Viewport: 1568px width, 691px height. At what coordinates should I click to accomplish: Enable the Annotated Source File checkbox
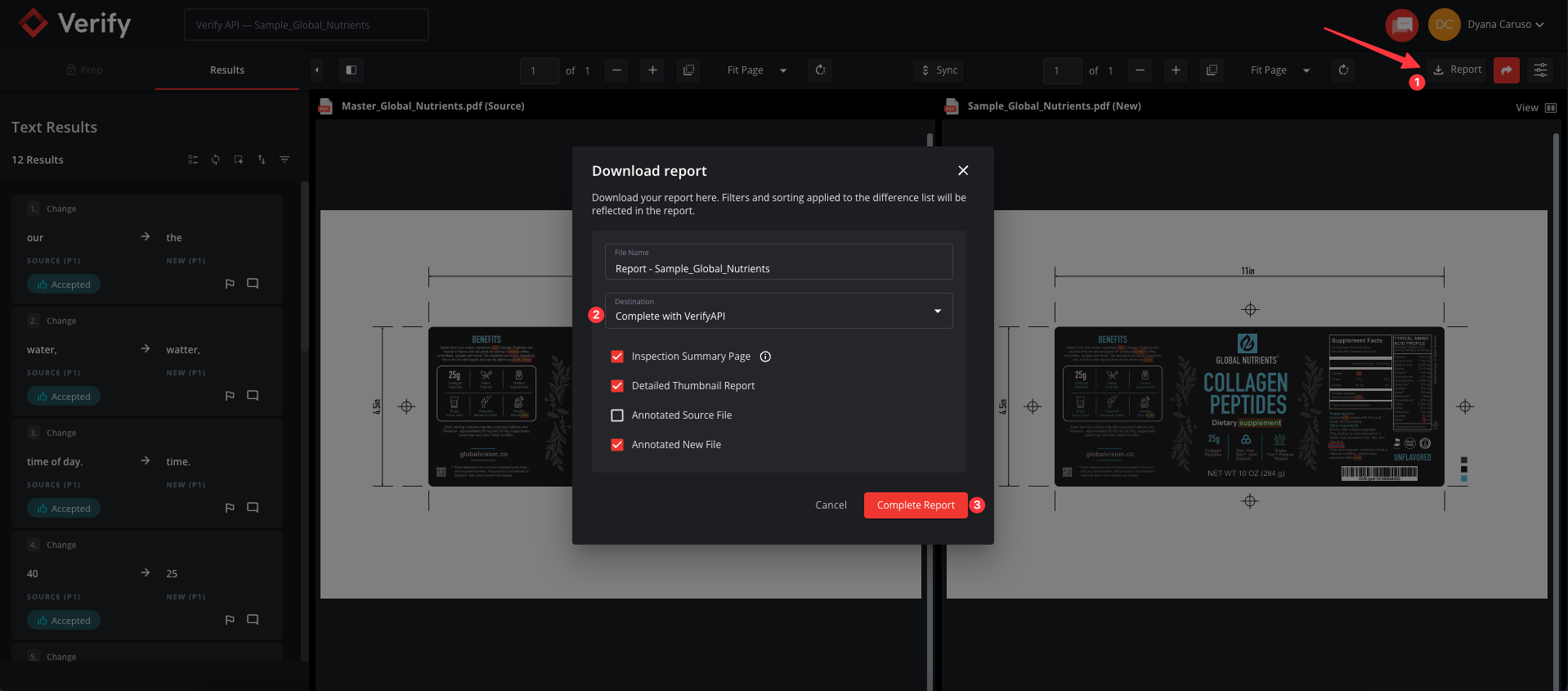[x=617, y=415]
